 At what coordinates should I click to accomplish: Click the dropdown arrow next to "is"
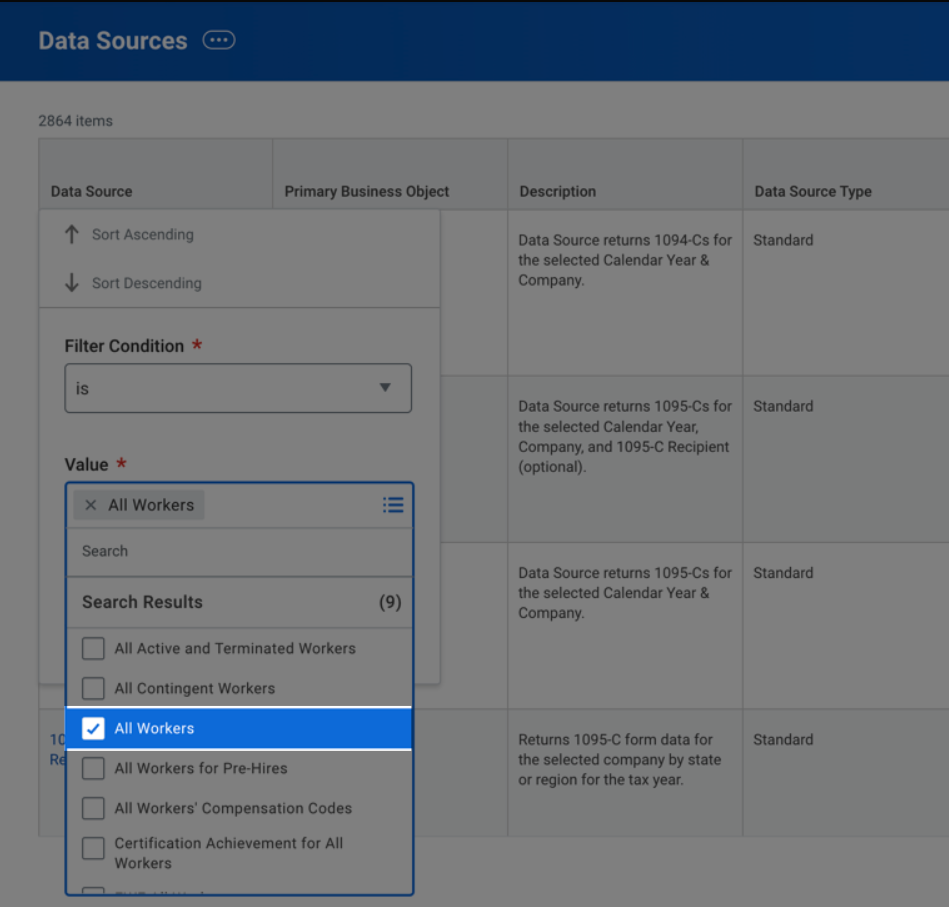coord(385,388)
